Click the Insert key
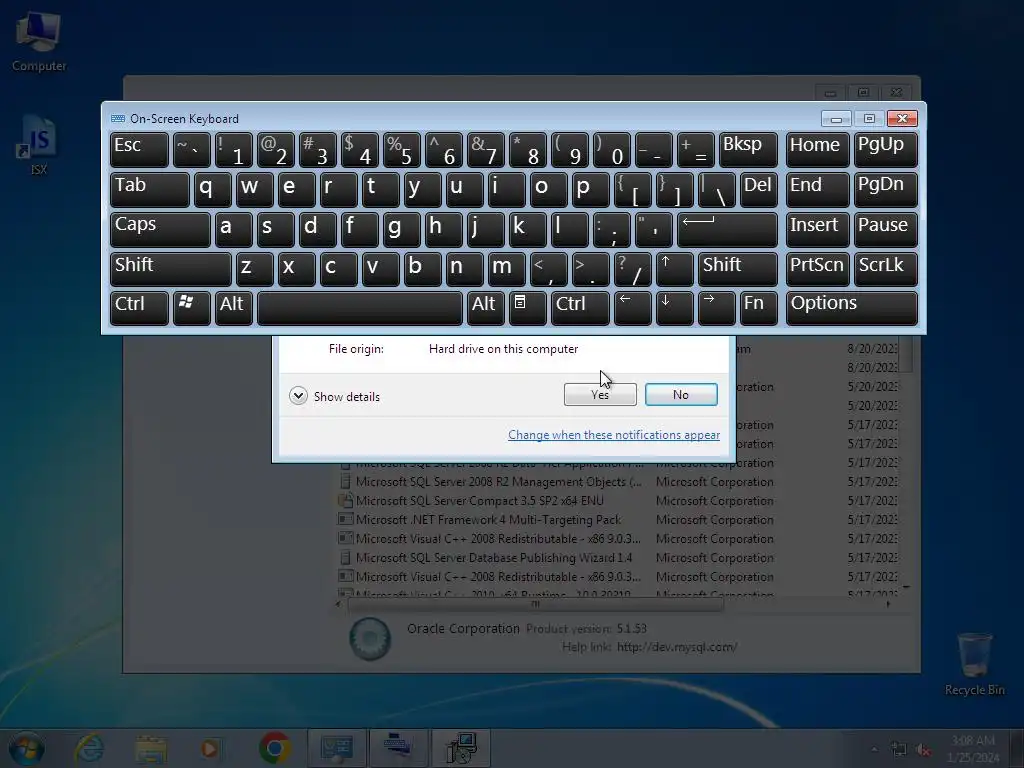 click(x=818, y=229)
